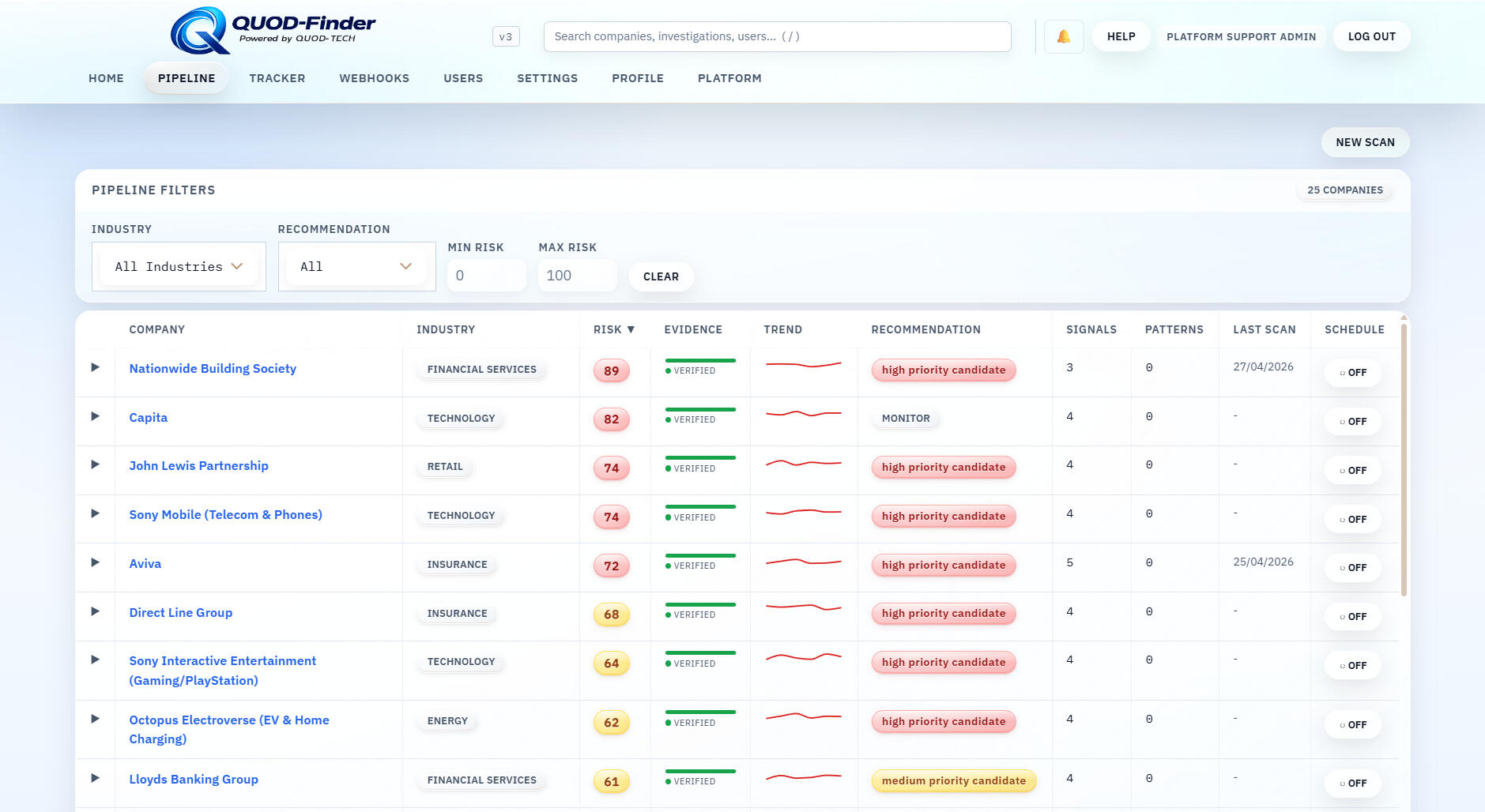Click Sony Interactive Entertainment's risk score 64

pos(612,664)
